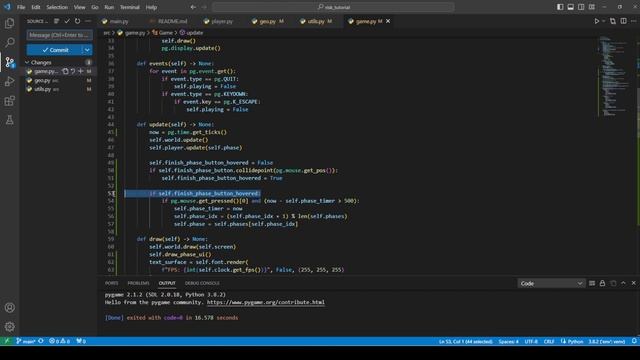Image resolution: width=640 pixels, height=360 pixels.
Task: Go forward with the navigation arrow
Action: [x=204, y=7]
